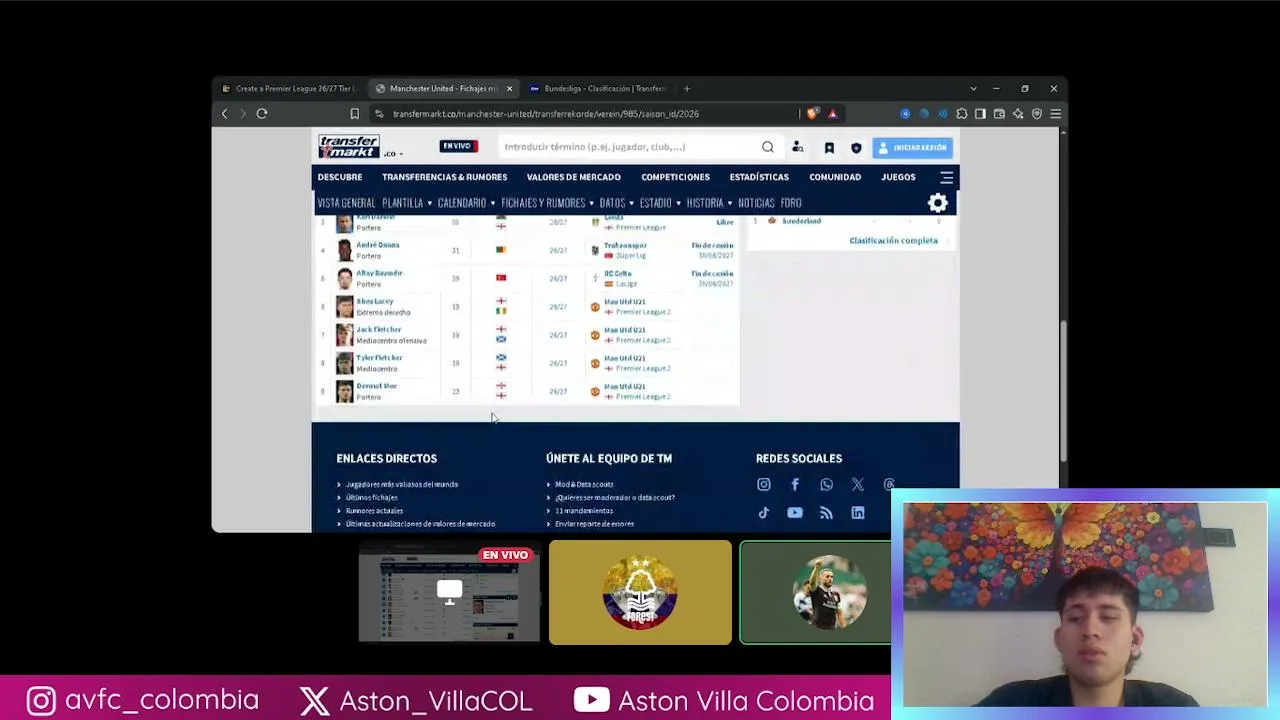Open Altay Bayindir's player profile
Image resolution: width=1280 pixels, height=720 pixels.
[x=379, y=273]
